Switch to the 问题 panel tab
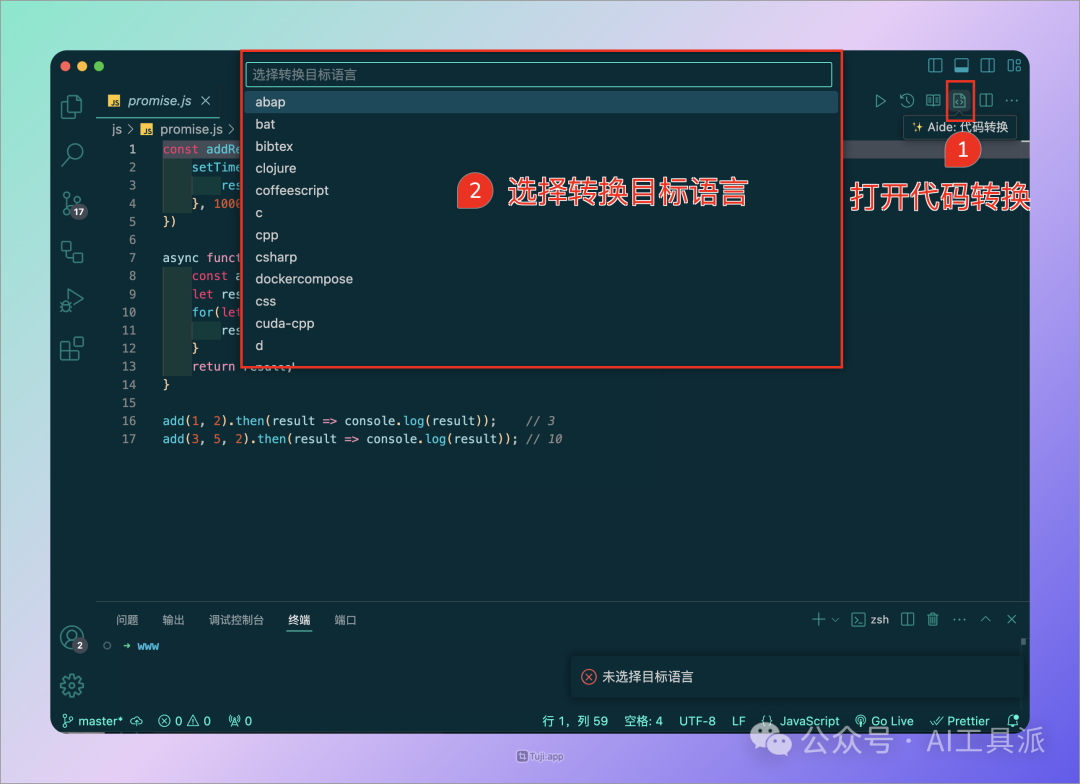 (127, 620)
